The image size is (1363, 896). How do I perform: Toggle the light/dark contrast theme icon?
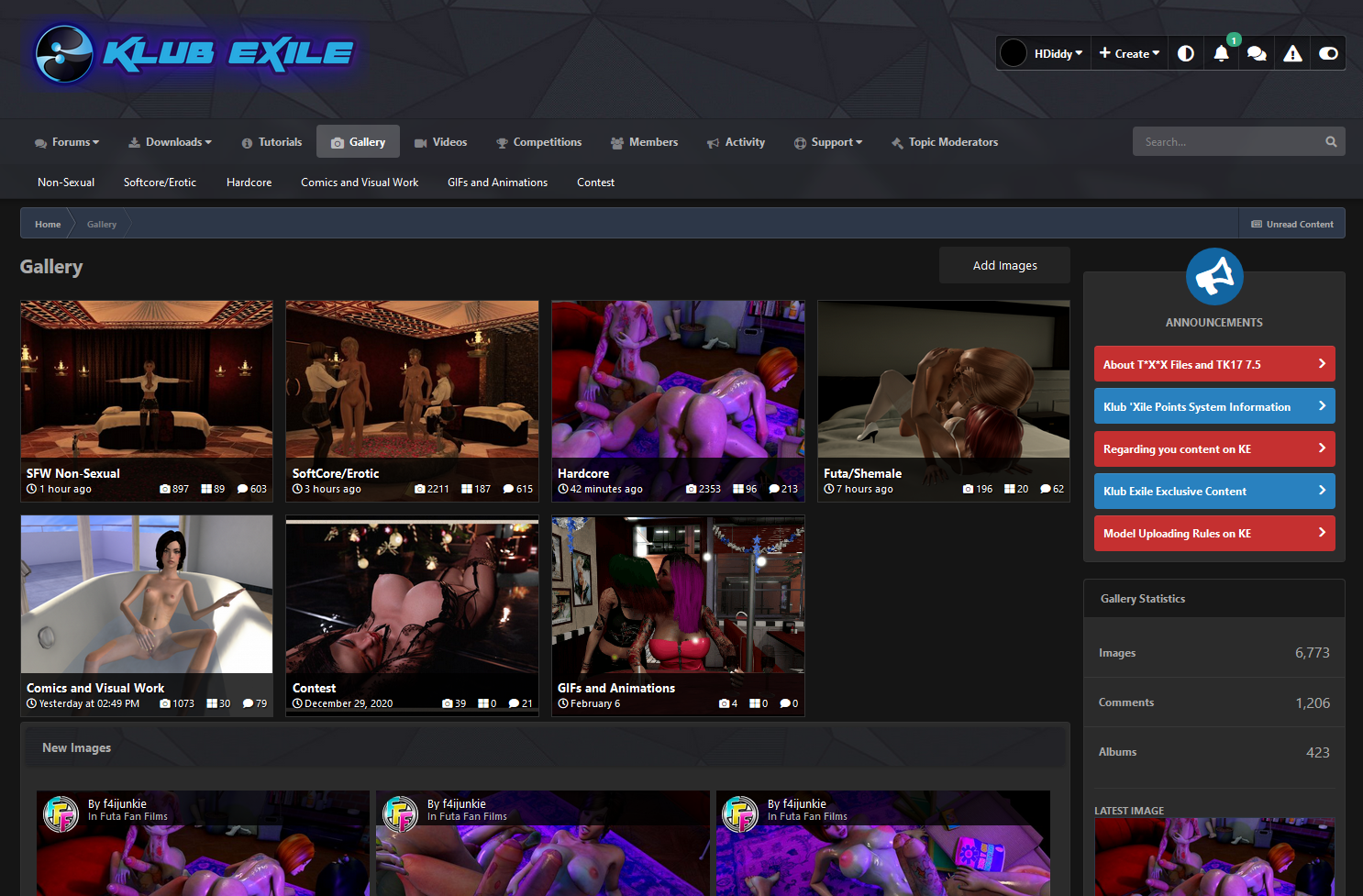[1186, 53]
